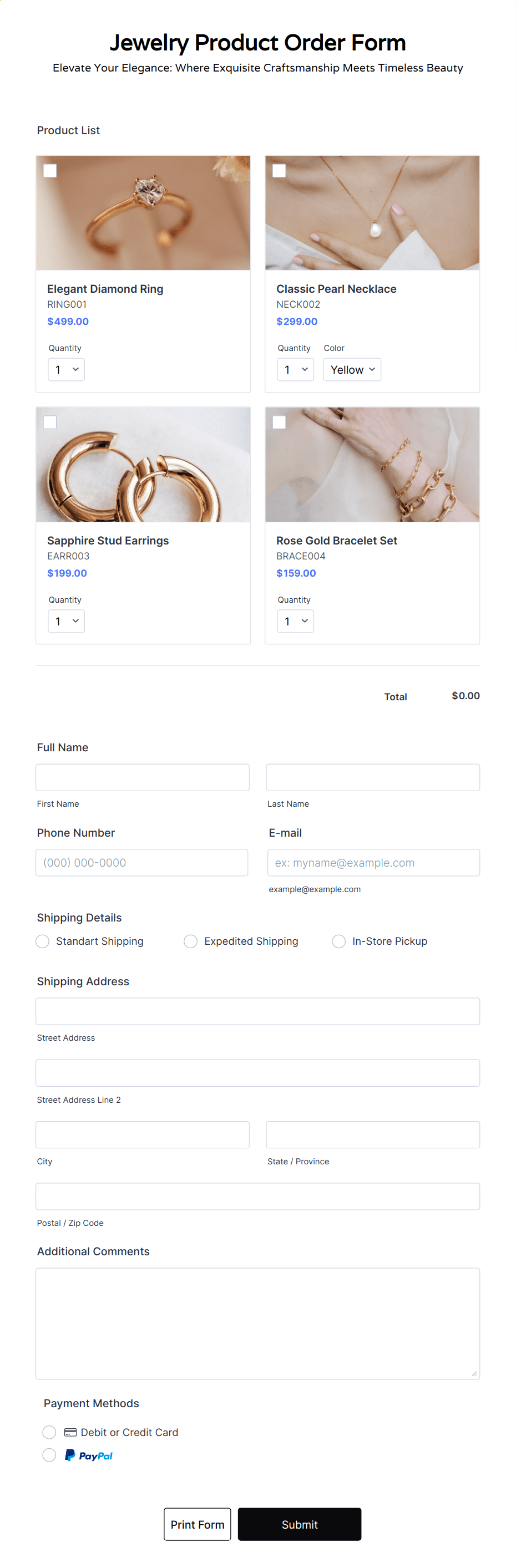Check the Elegant Diamond Ring product checkbox

(50, 171)
